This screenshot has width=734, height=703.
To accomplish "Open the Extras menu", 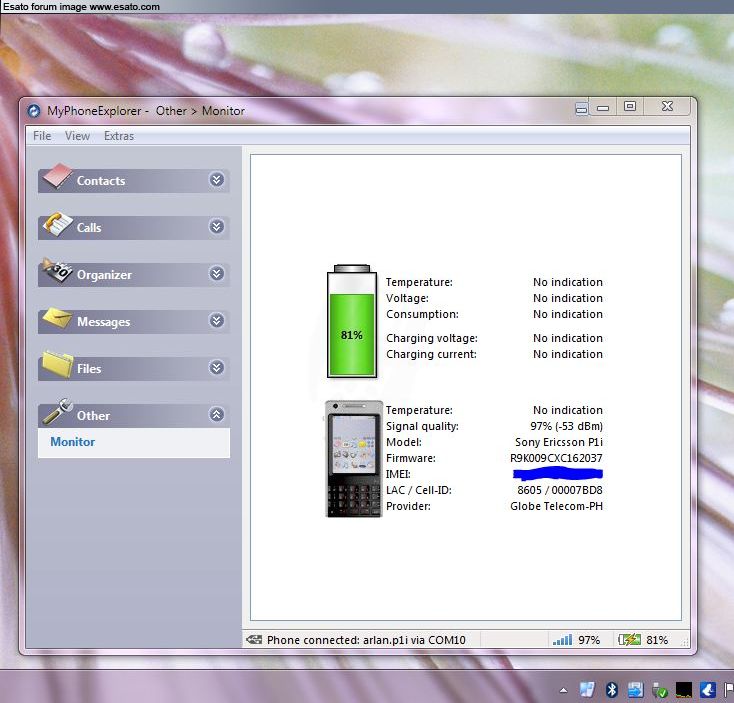I will click(118, 136).
